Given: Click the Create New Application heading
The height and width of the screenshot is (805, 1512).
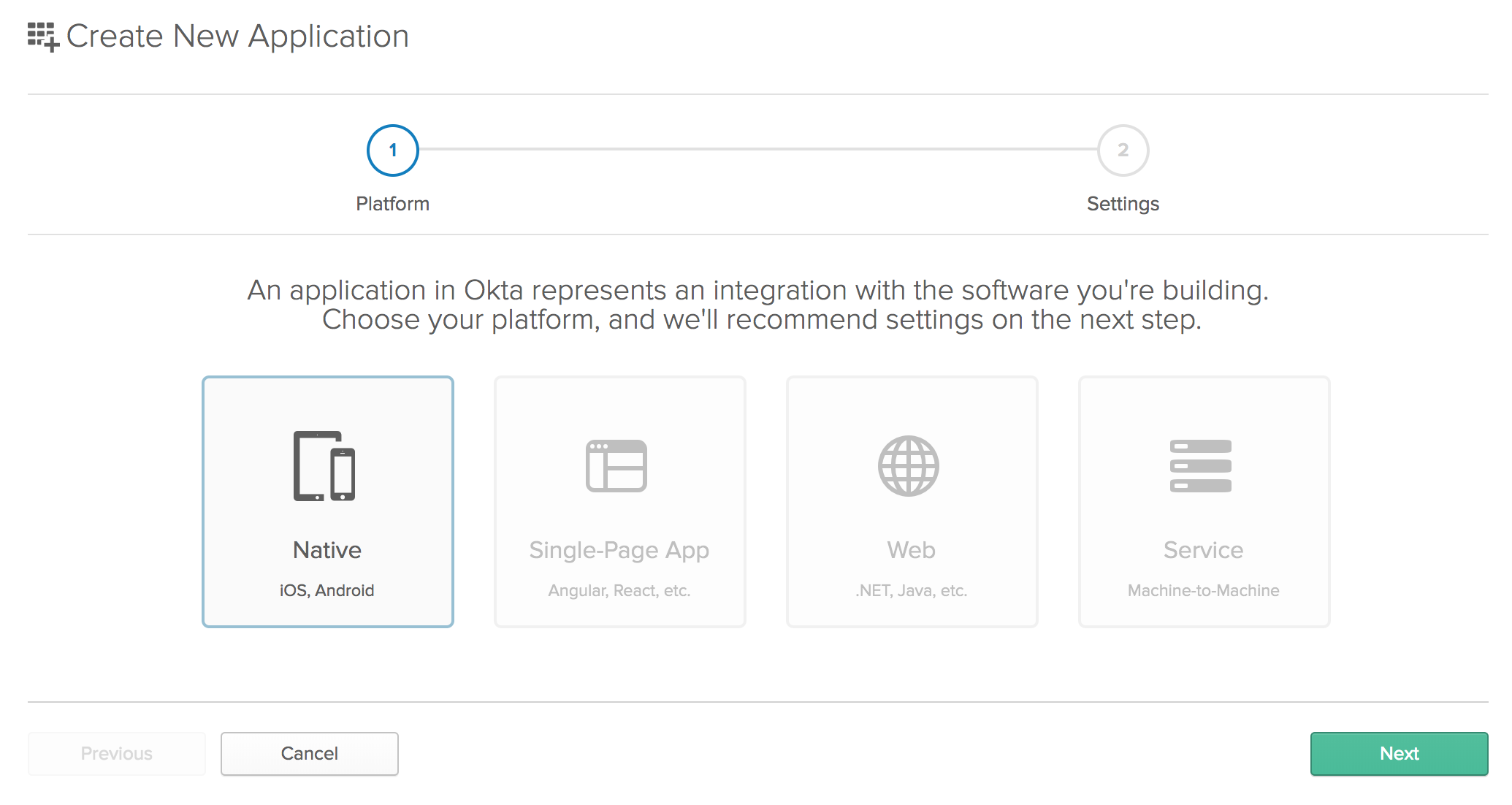Looking at the screenshot, I should pyautogui.click(x=237, y=37).
